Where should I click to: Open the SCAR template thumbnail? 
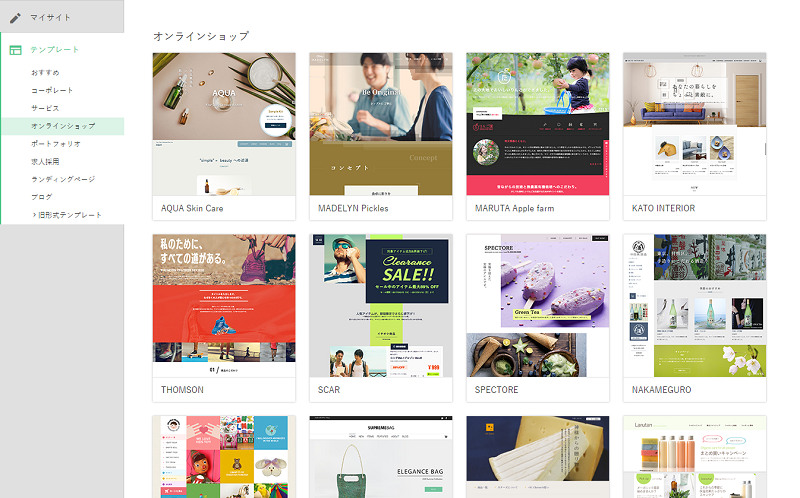coord(381,306)
